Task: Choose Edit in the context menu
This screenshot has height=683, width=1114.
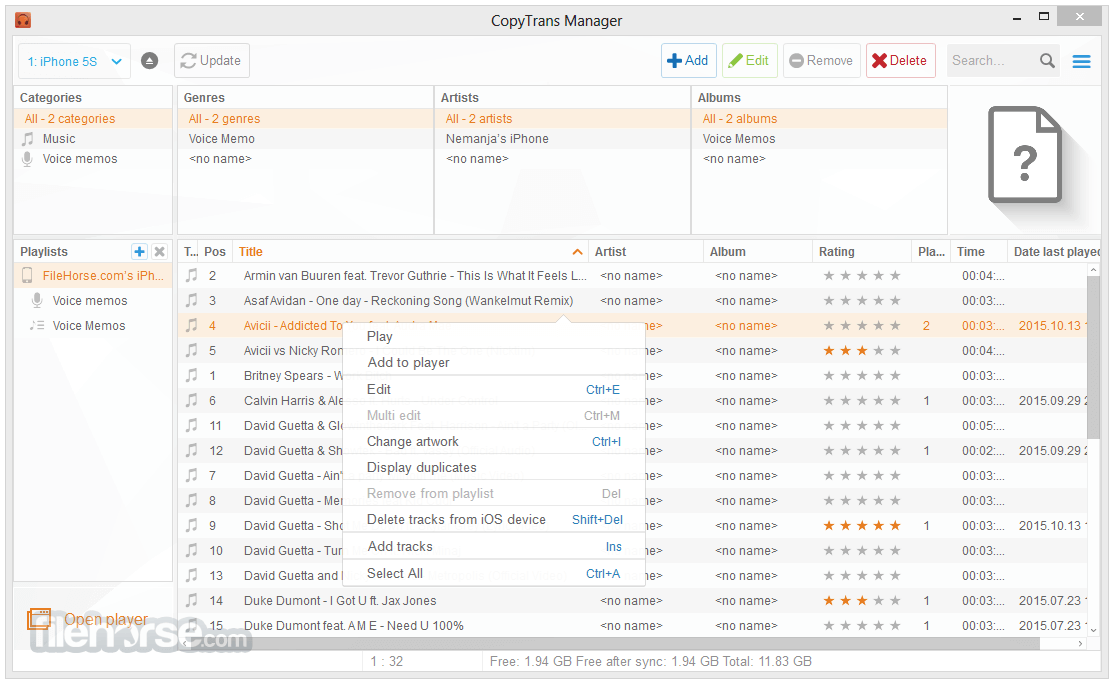Action: click(x=494, y=389)
